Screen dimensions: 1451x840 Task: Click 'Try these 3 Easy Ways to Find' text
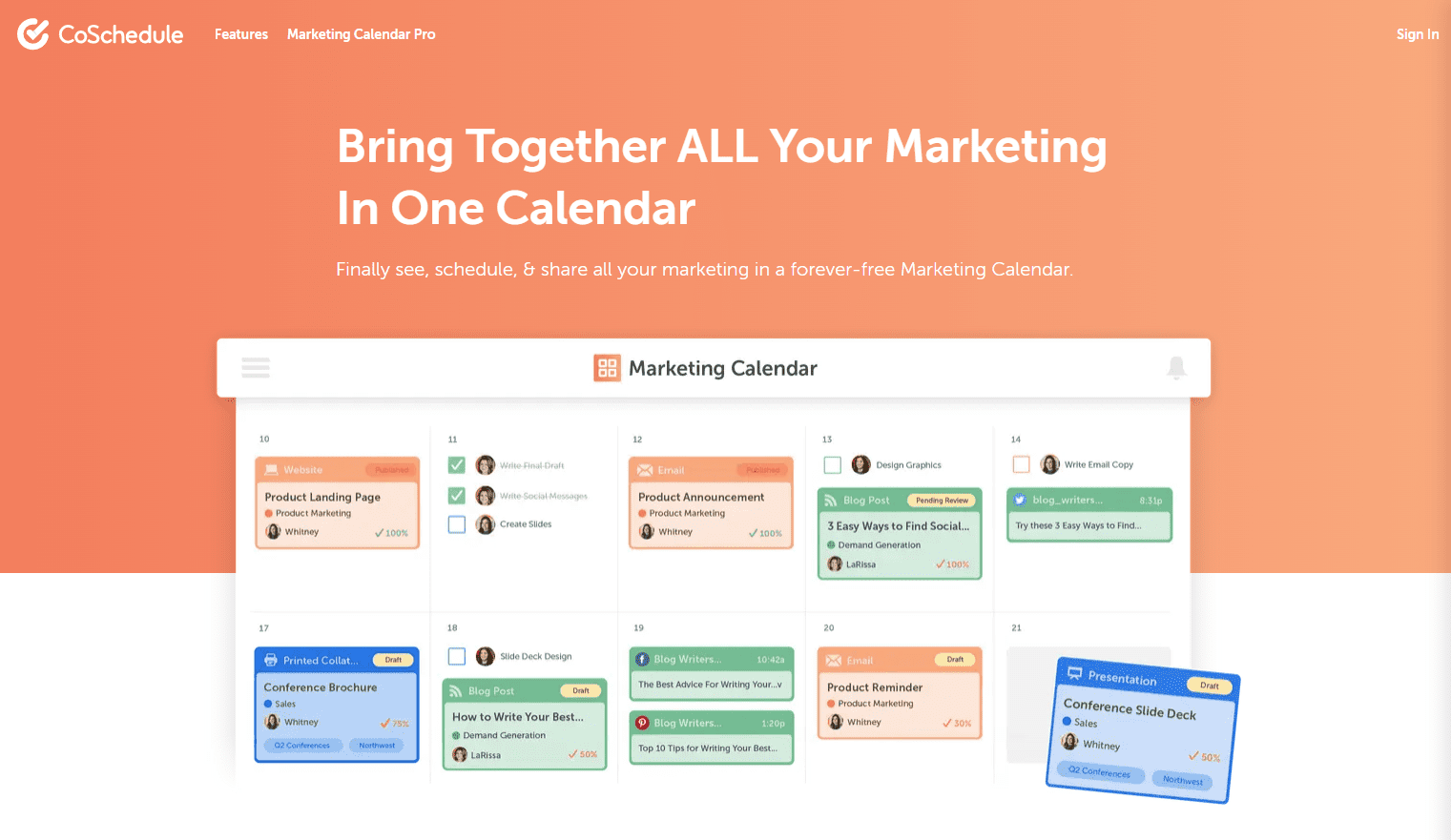pos(1078,525)
